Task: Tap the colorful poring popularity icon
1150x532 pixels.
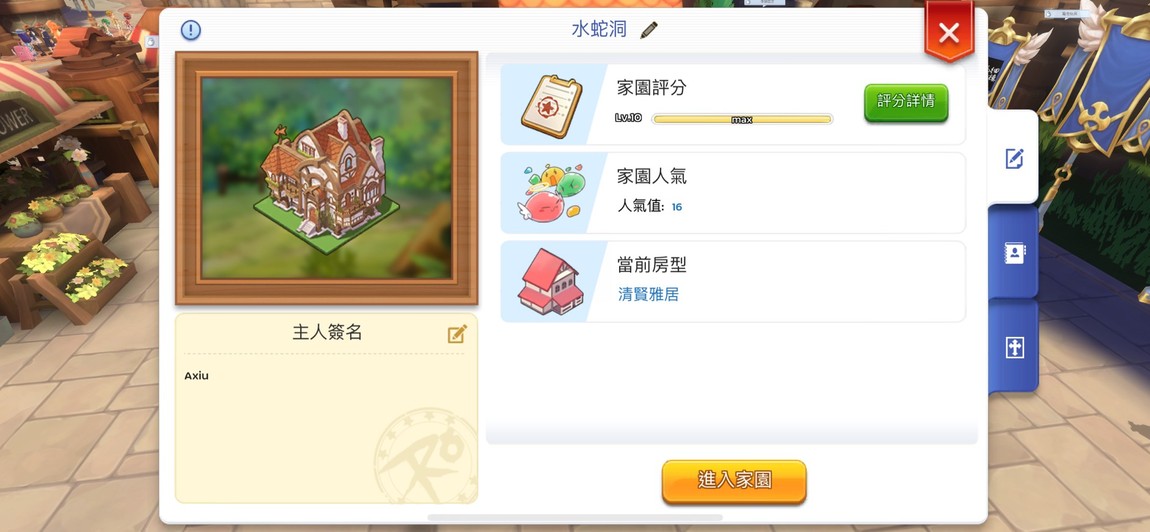Action: click(551, 193)
